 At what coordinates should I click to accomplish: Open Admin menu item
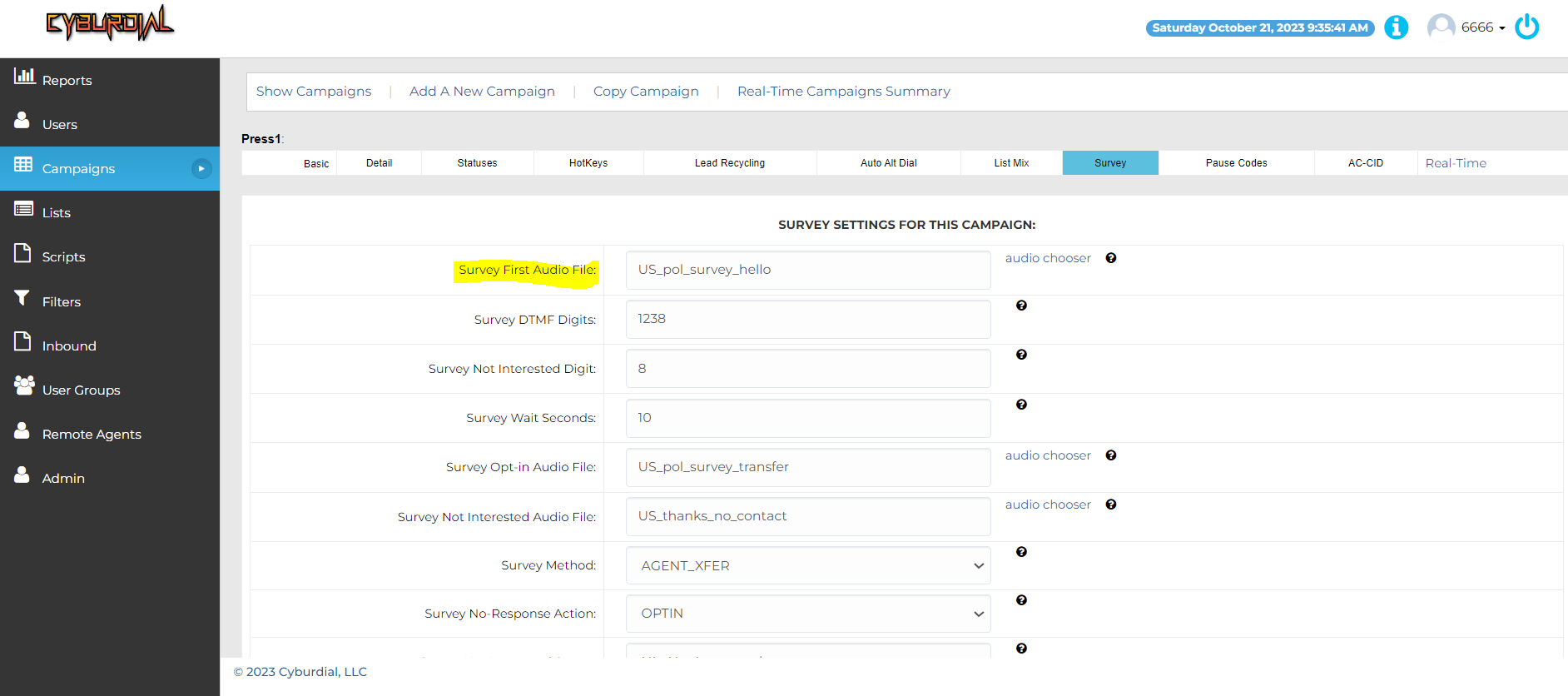point(110,478)
